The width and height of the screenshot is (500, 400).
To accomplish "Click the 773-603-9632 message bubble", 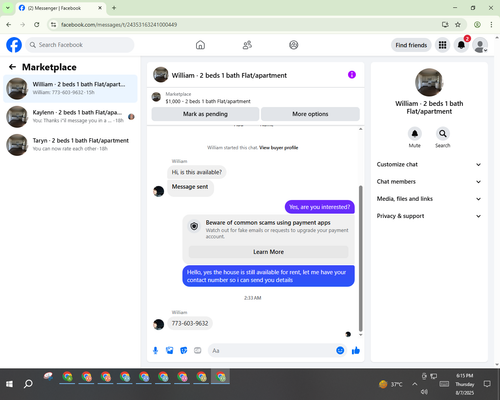I will [190, 323].
